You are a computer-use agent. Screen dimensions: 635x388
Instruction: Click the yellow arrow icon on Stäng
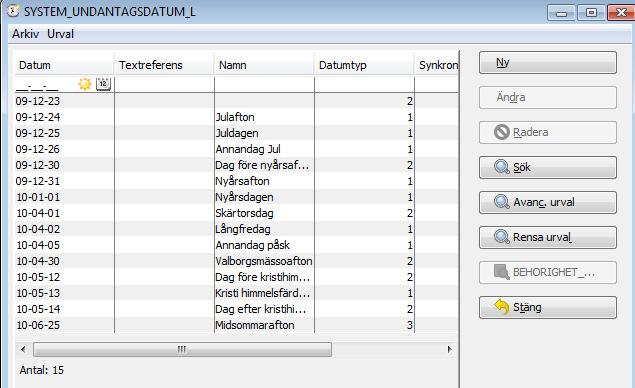501,307
